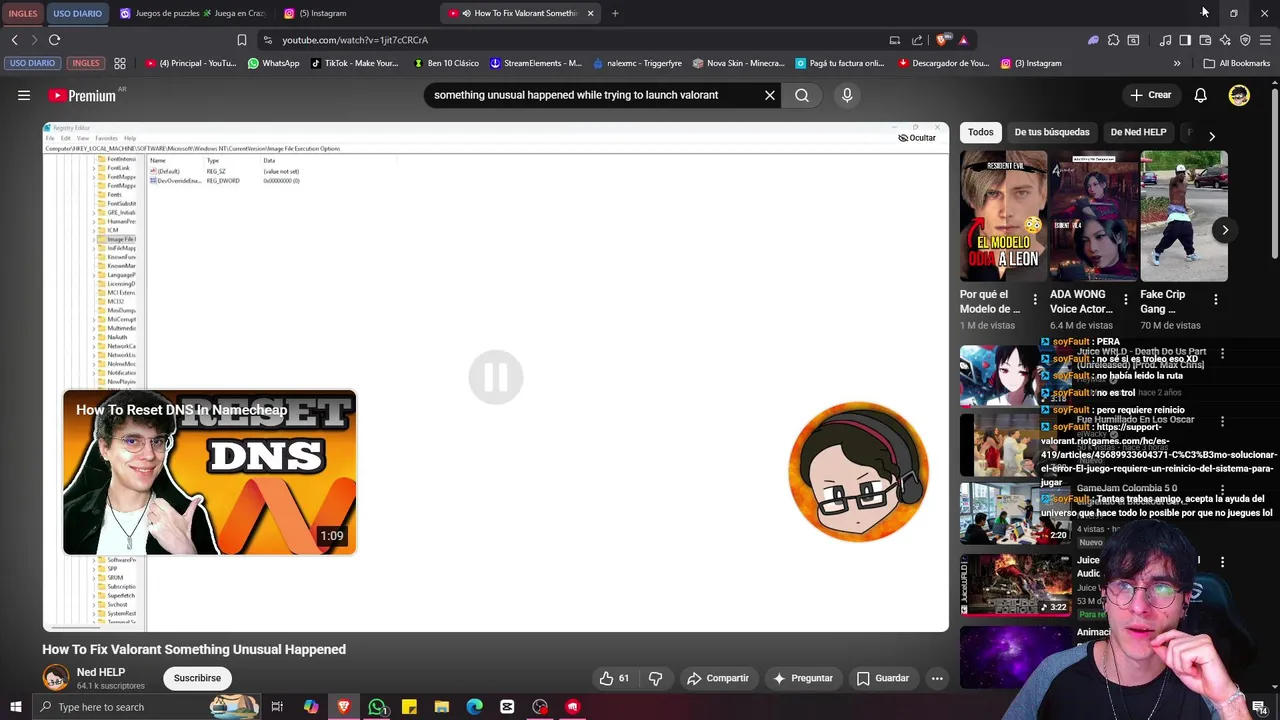
Task: Open media control music note icon
Action: pos(1165,40)
